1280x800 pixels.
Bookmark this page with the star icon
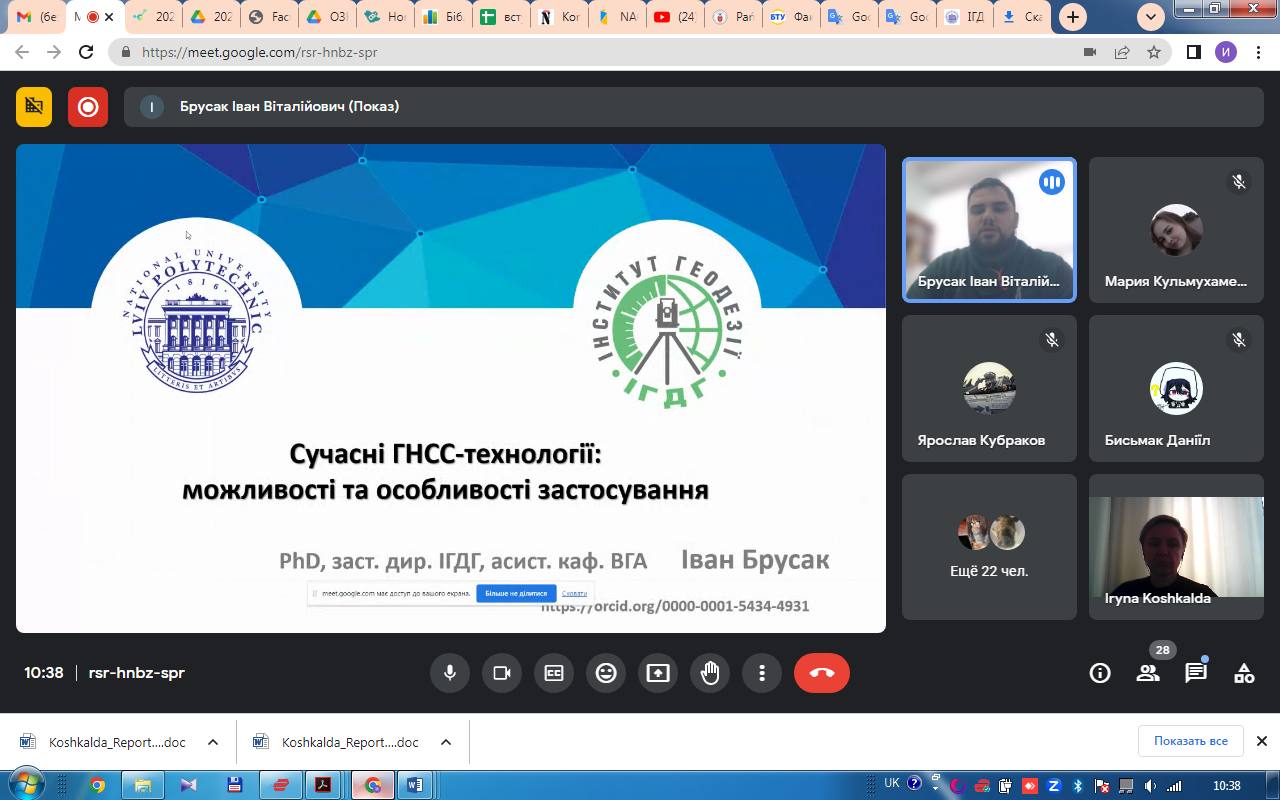(x=1154, y=52)
